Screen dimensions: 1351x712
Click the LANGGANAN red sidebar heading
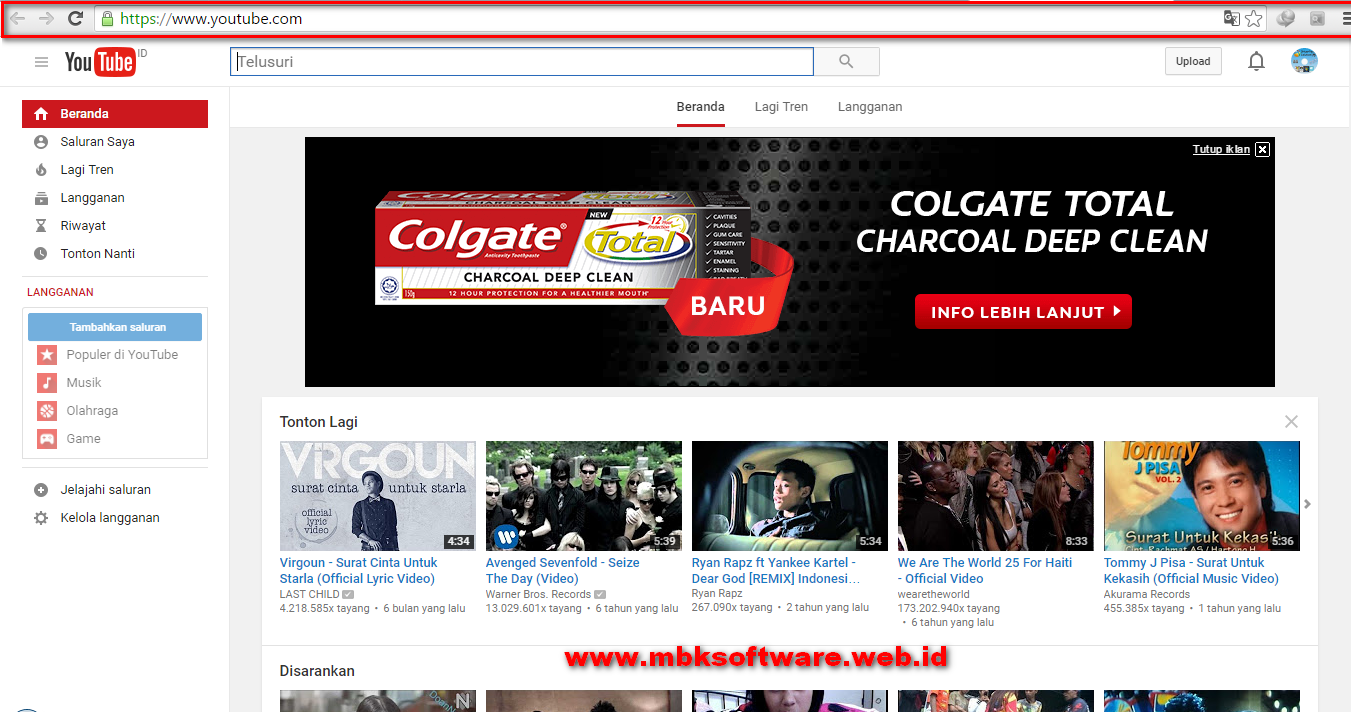pos(60,292)
